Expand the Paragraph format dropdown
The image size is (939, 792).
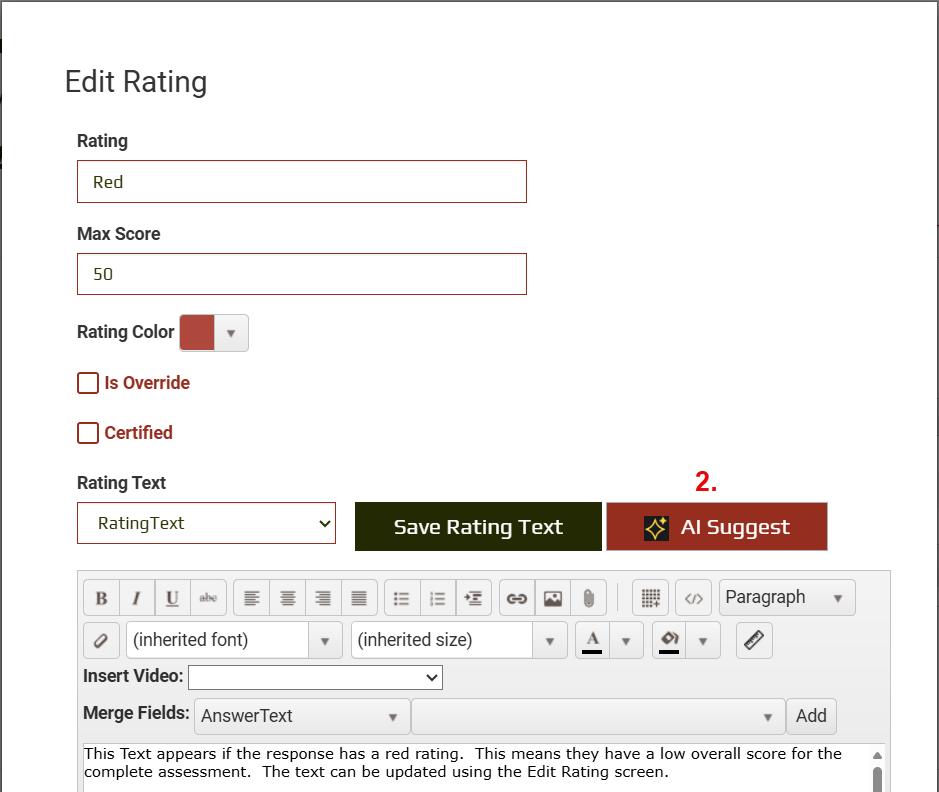(x=787, y=598)
